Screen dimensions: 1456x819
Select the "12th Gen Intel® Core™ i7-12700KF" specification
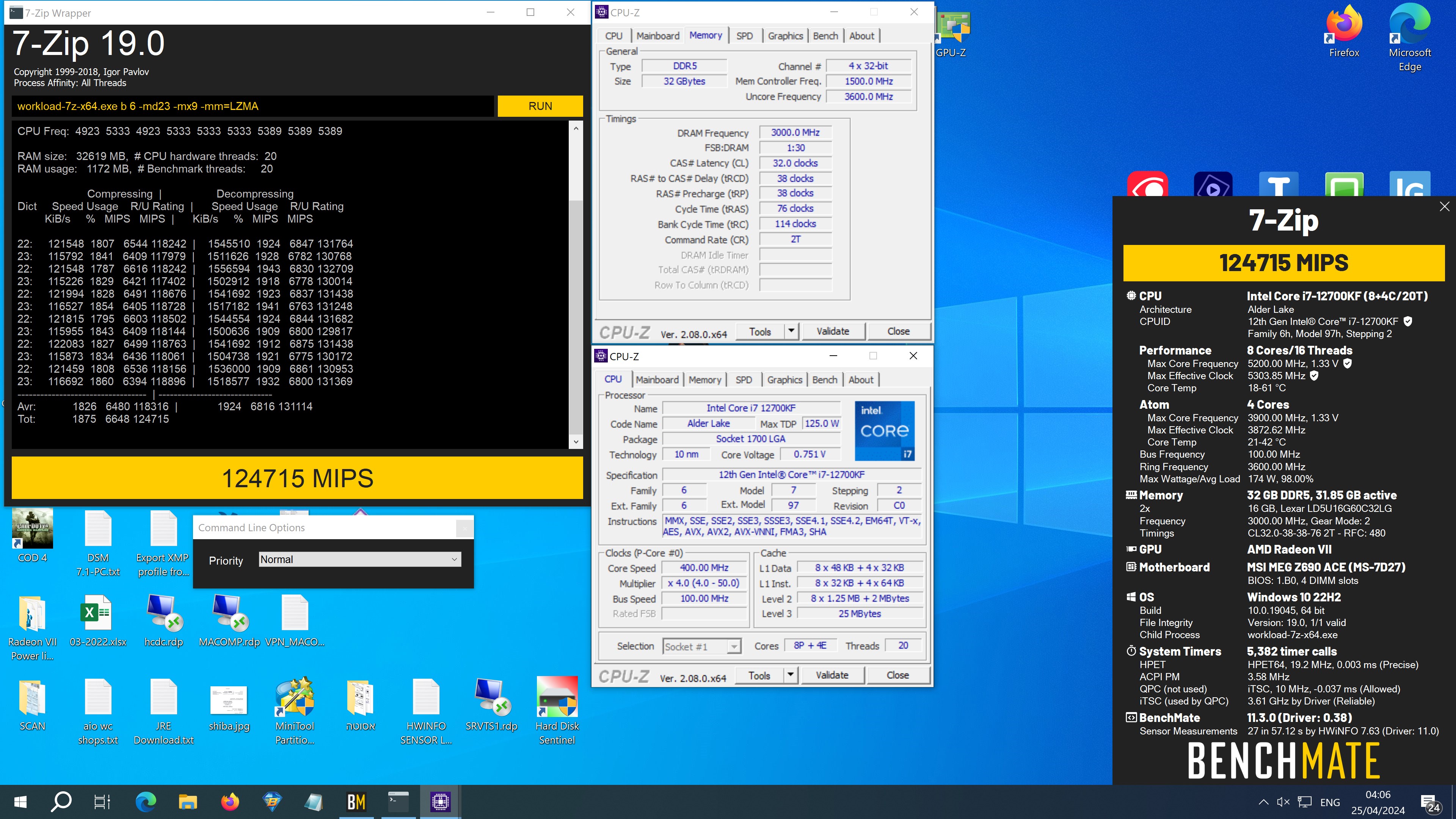click(x=791, y=475)
